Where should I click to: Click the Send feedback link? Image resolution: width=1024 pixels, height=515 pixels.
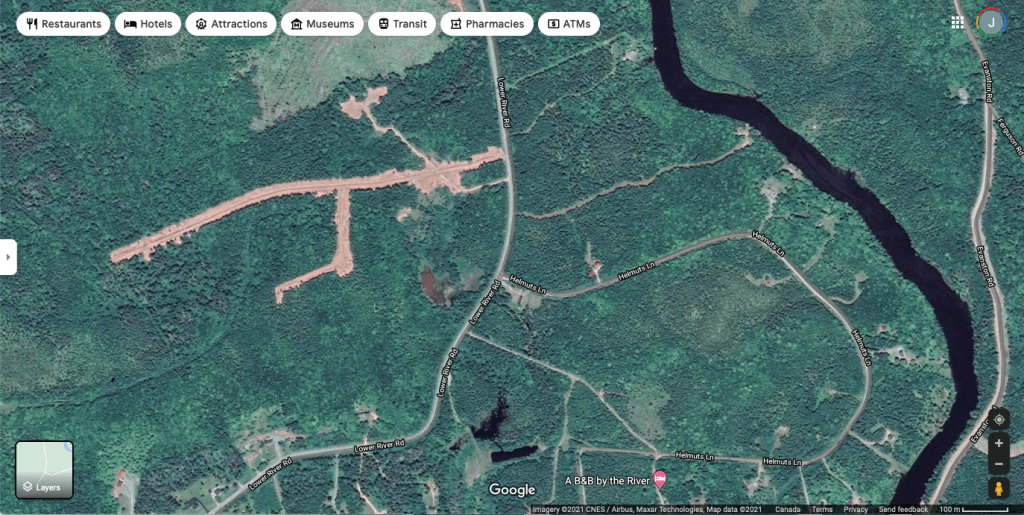click(903, 510)
